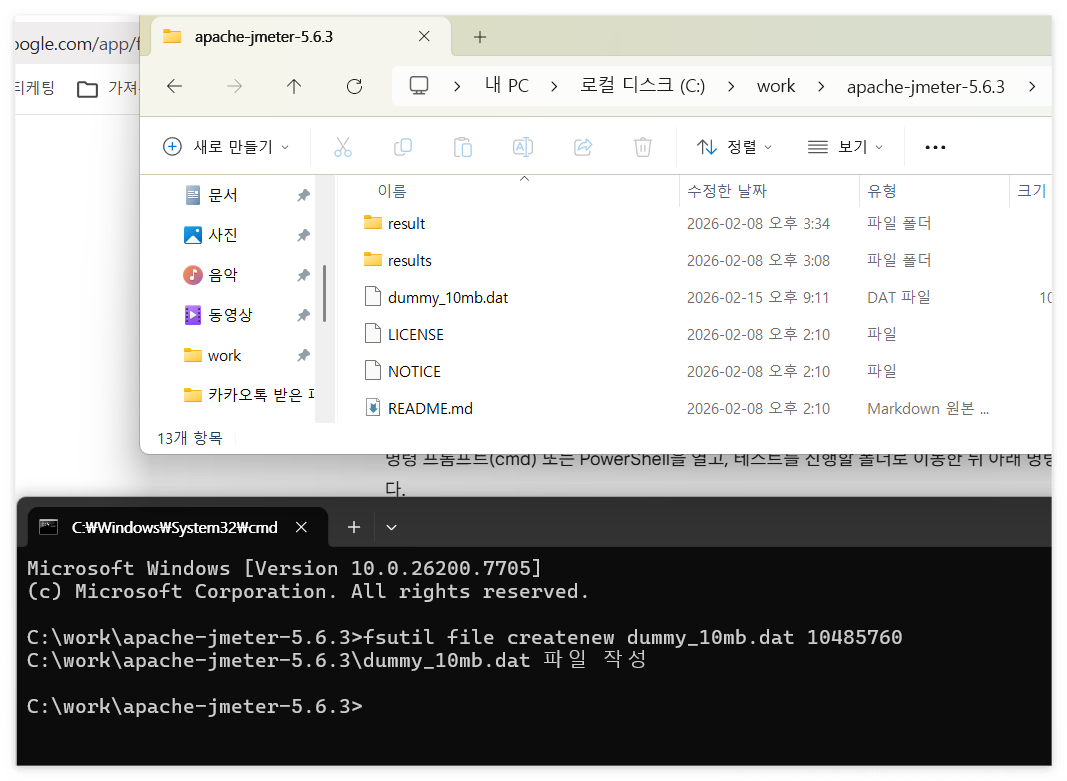Click the pin icon next to 동영상

pos(303,315)
